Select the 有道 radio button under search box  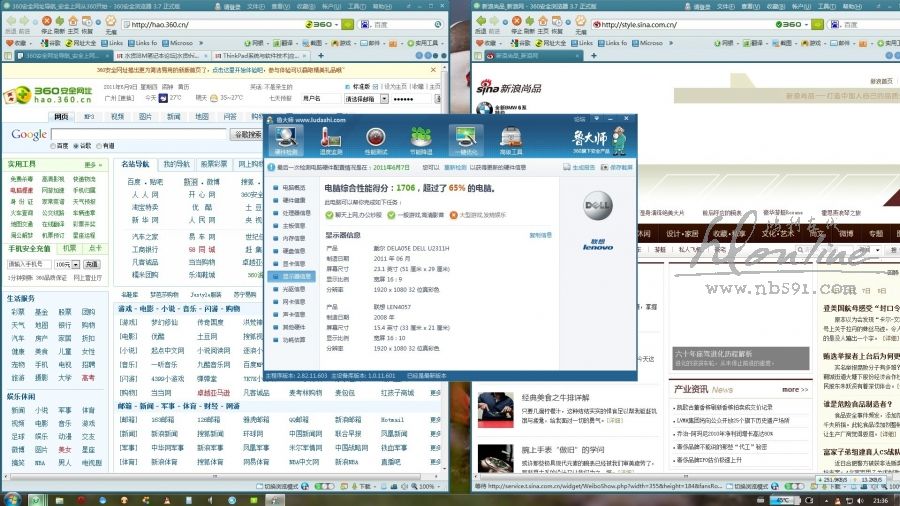[x=101, y=146]
